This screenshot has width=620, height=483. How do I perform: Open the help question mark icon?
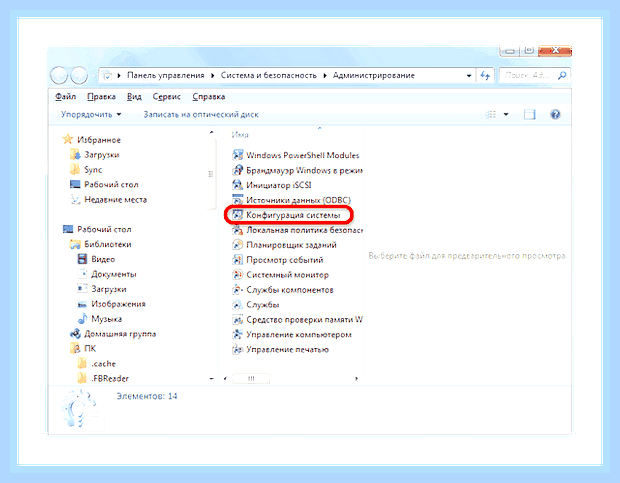coord(555,115)
